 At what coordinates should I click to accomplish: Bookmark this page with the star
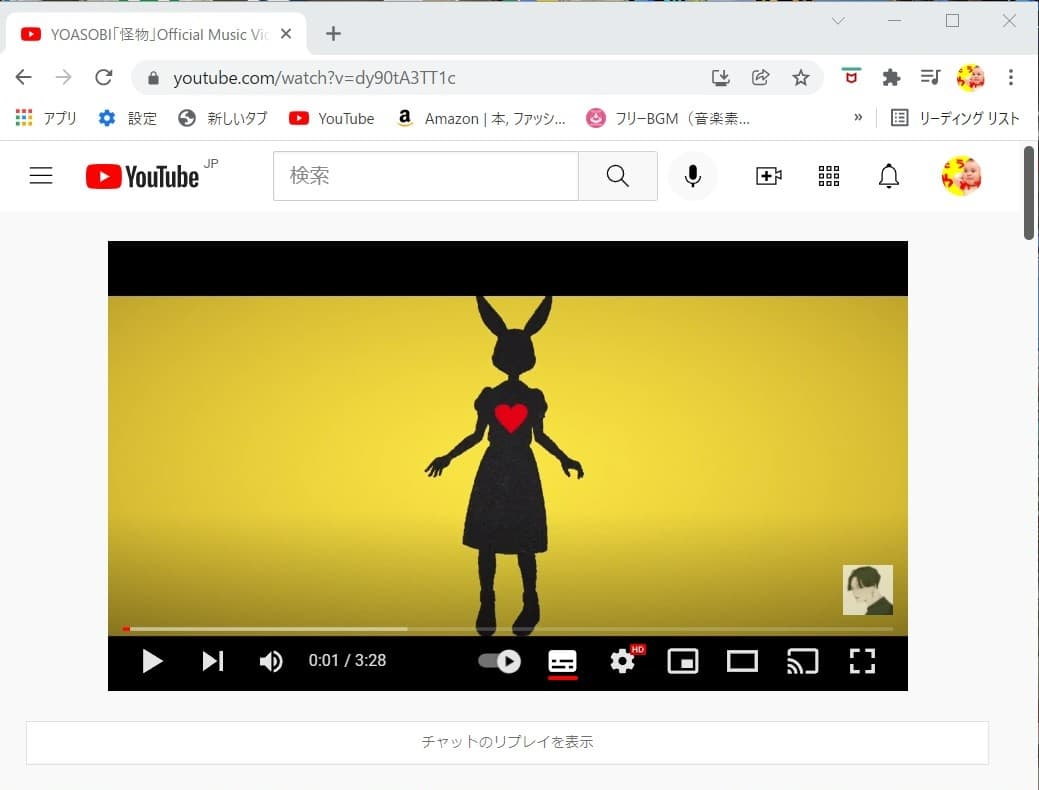pos(800,77)
